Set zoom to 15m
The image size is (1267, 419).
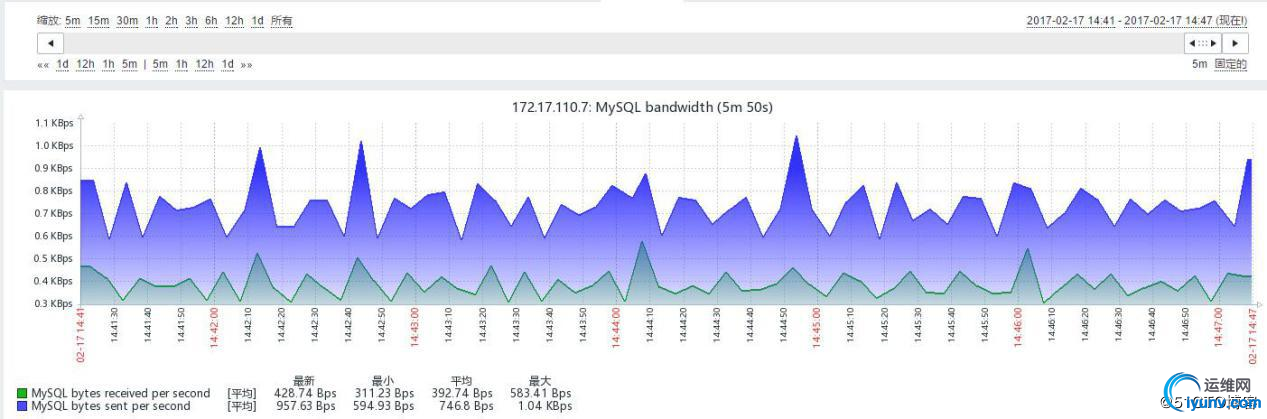pos(98,21)
